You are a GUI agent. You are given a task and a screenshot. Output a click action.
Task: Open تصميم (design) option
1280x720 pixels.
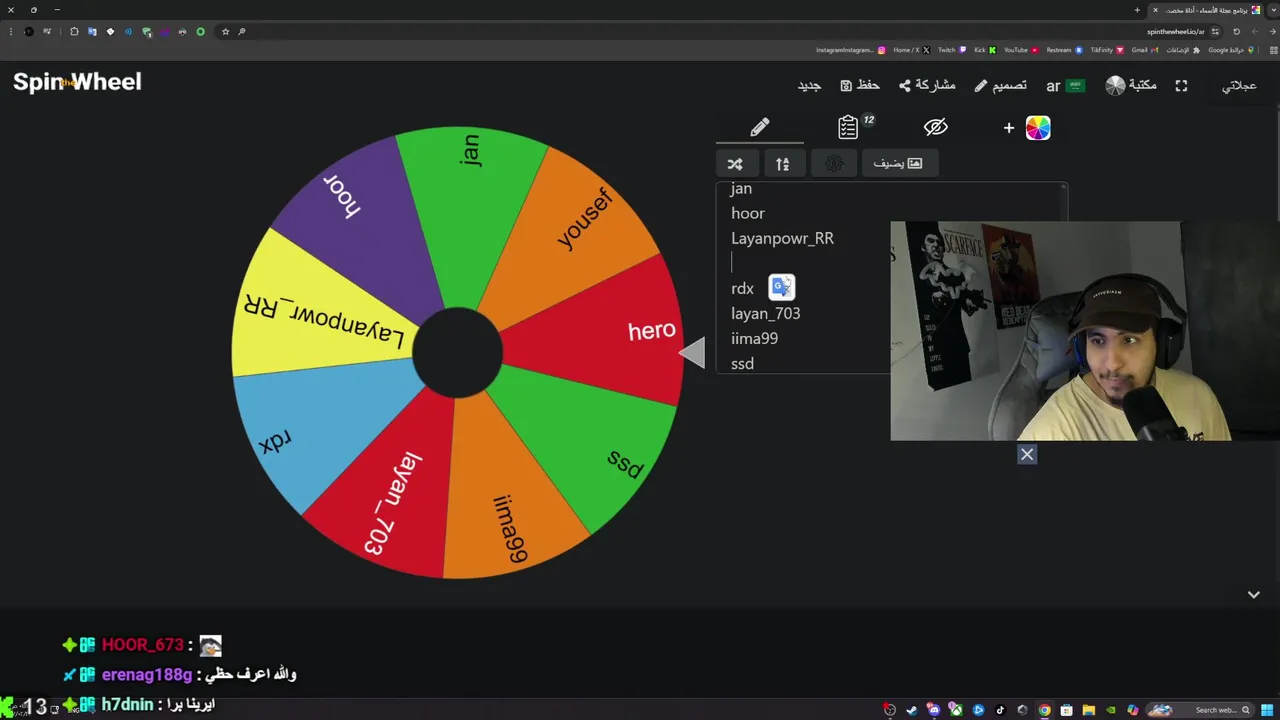pyautogui.click(x=1000, y=86)
